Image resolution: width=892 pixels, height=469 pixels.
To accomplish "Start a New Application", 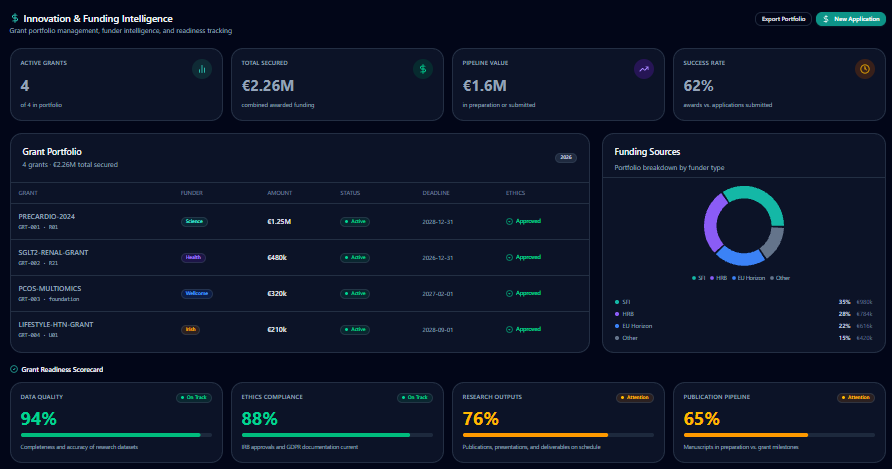I will click(x=851, y=19).
